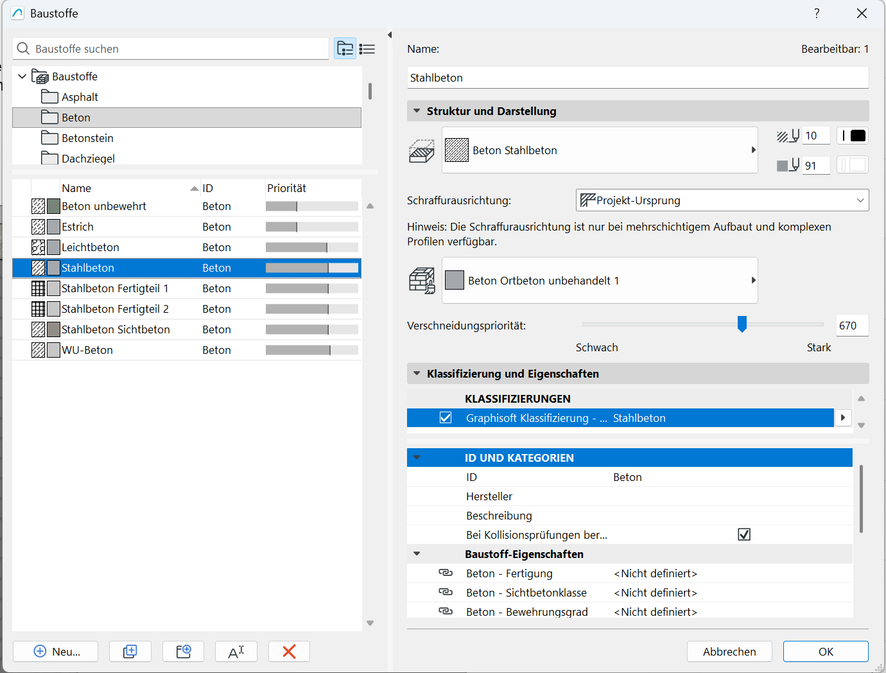
Task: Click hatch icon of Estrich row
Action: [38, 227]
